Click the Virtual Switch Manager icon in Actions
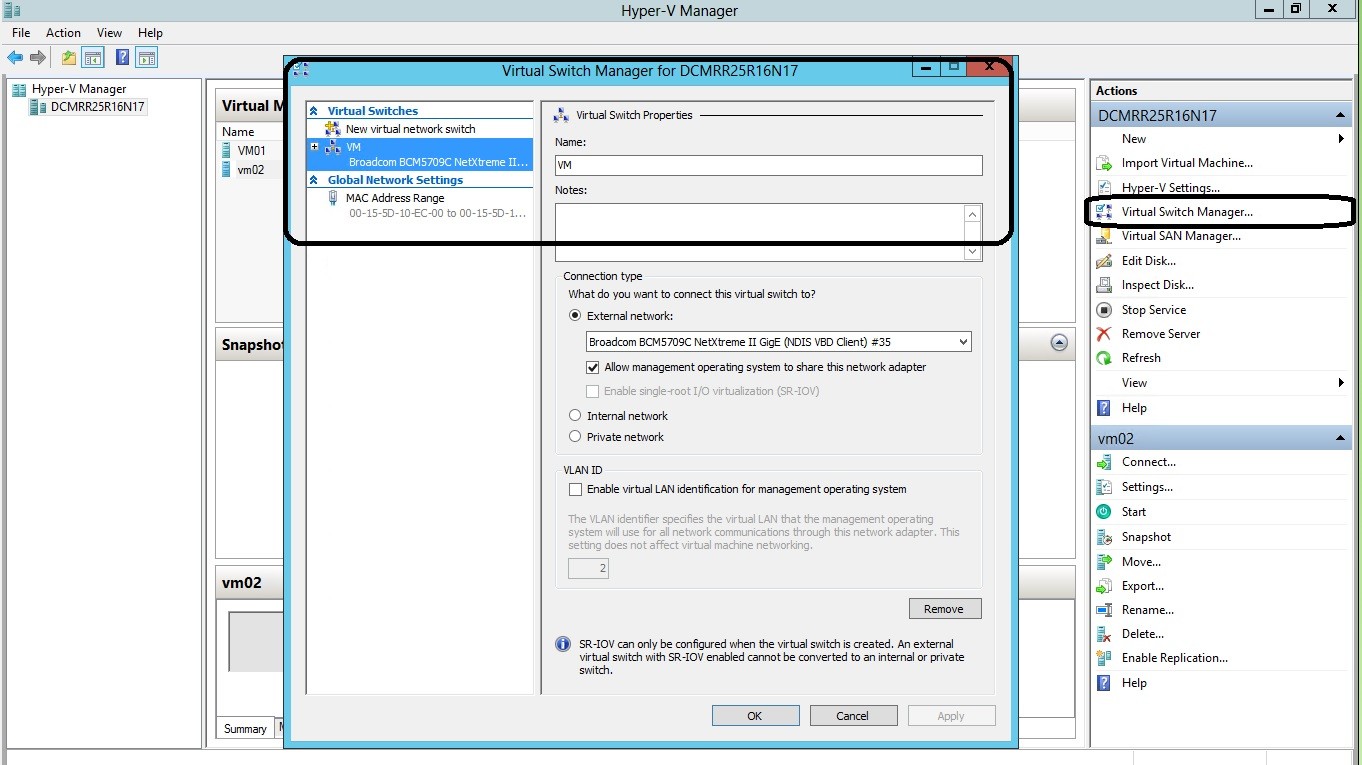 click(x=1104, y=212)
